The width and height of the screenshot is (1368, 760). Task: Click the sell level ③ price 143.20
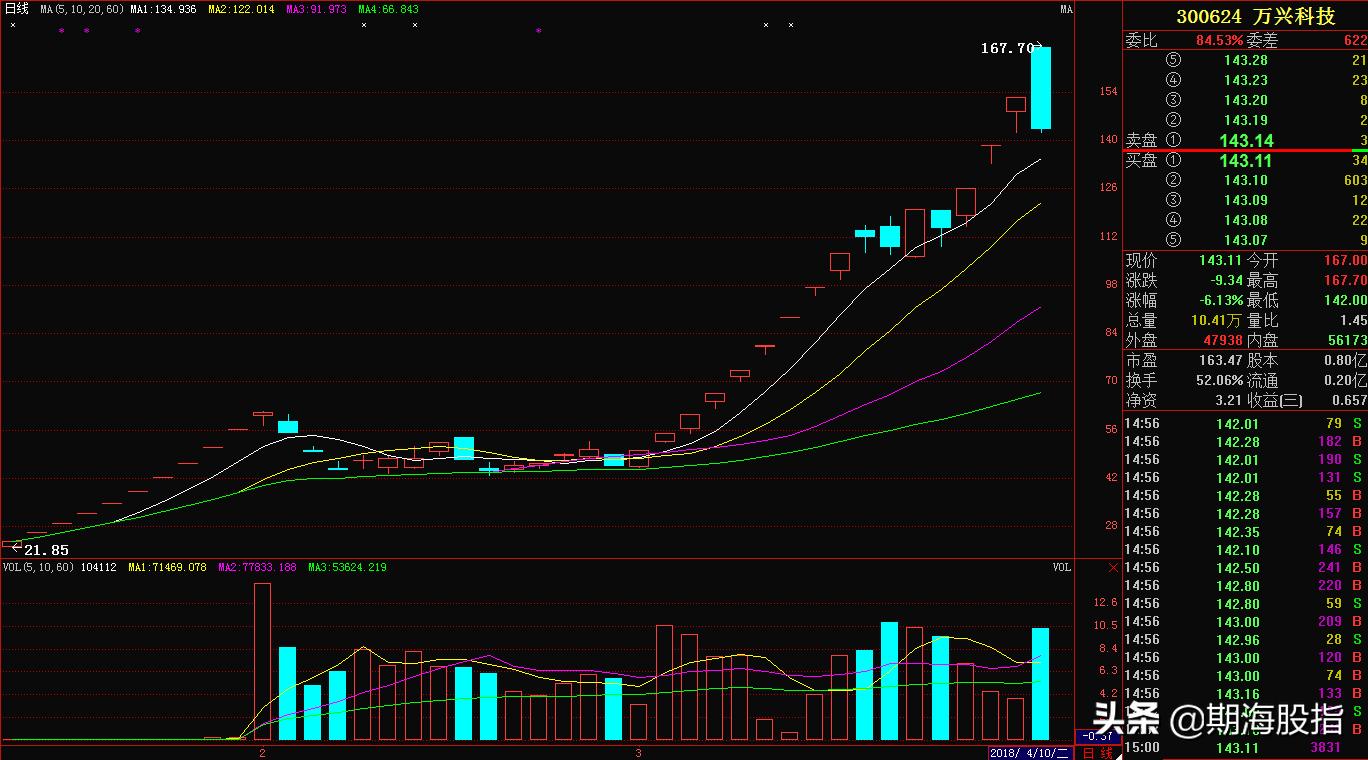1245,101
